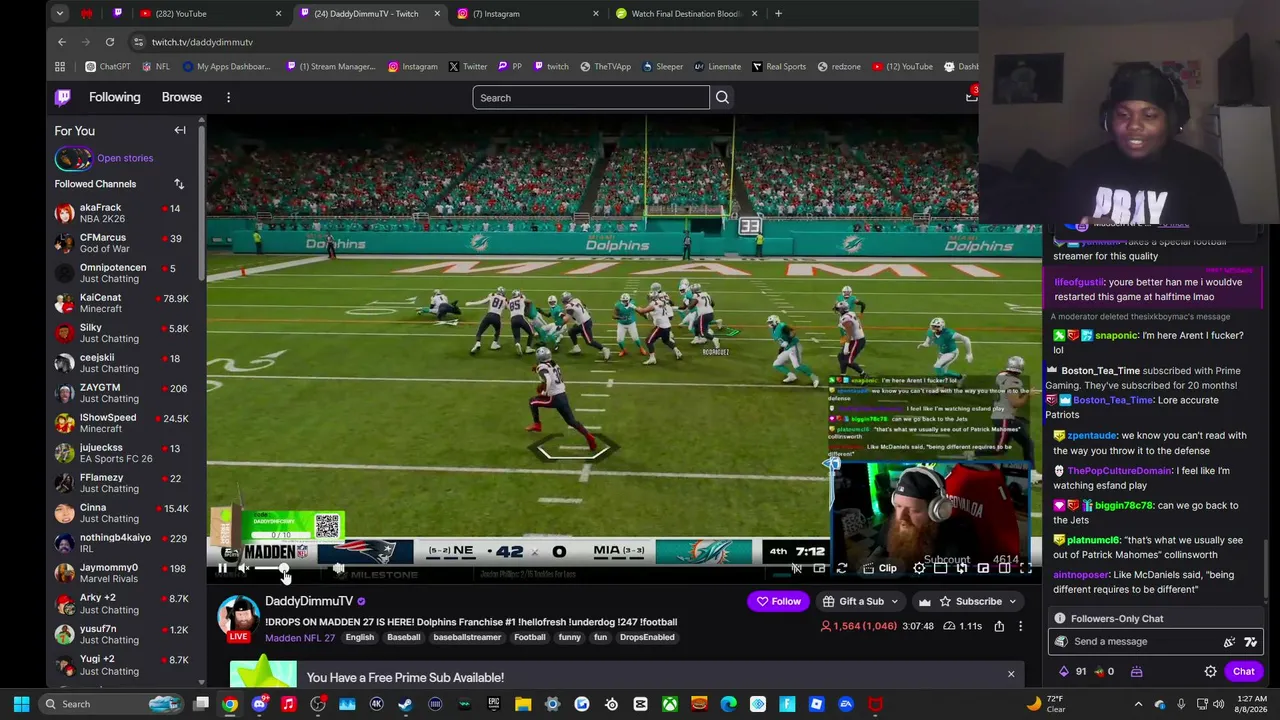Open the Windows Start menu

(21, 704)
